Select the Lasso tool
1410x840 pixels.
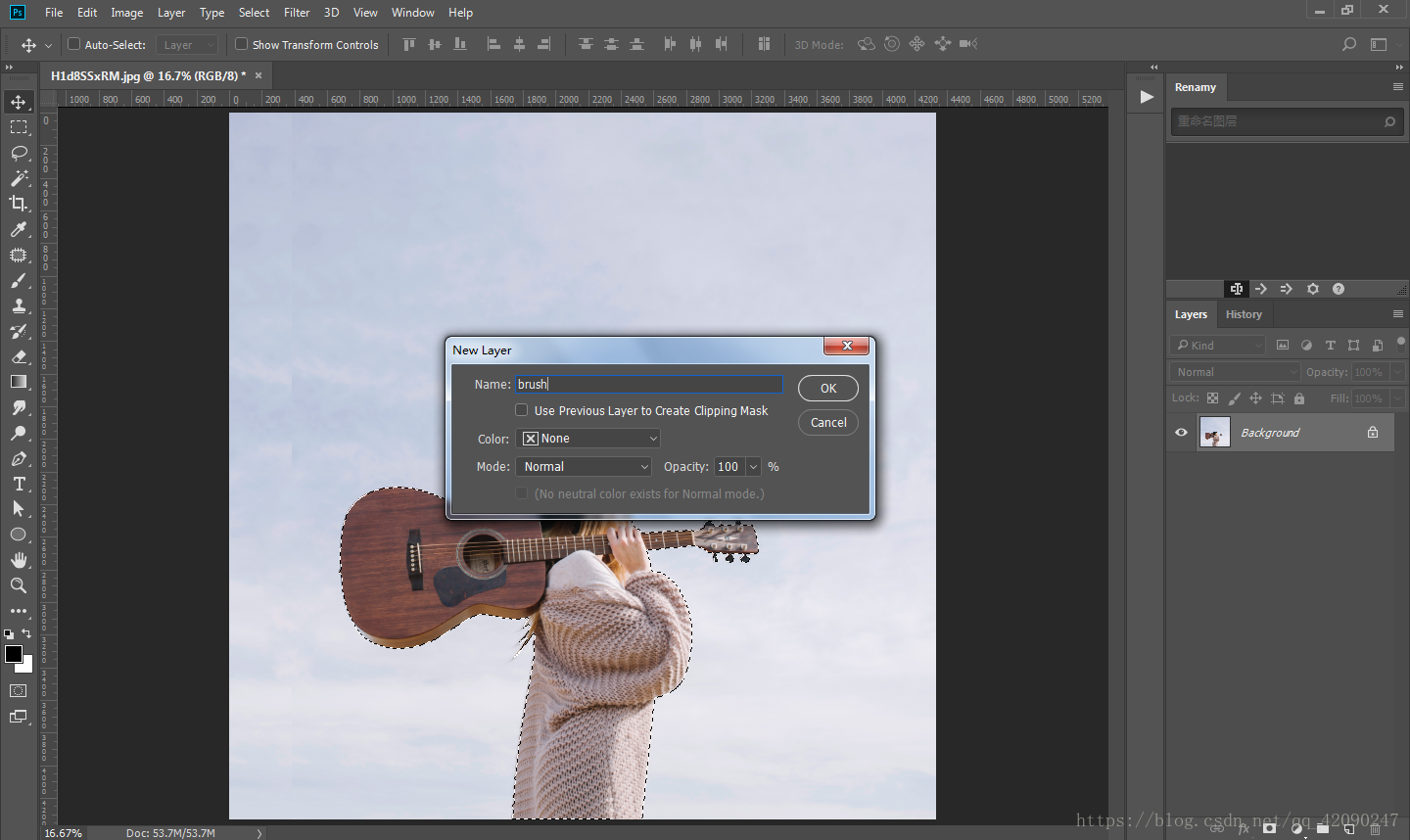coord(19,153)
